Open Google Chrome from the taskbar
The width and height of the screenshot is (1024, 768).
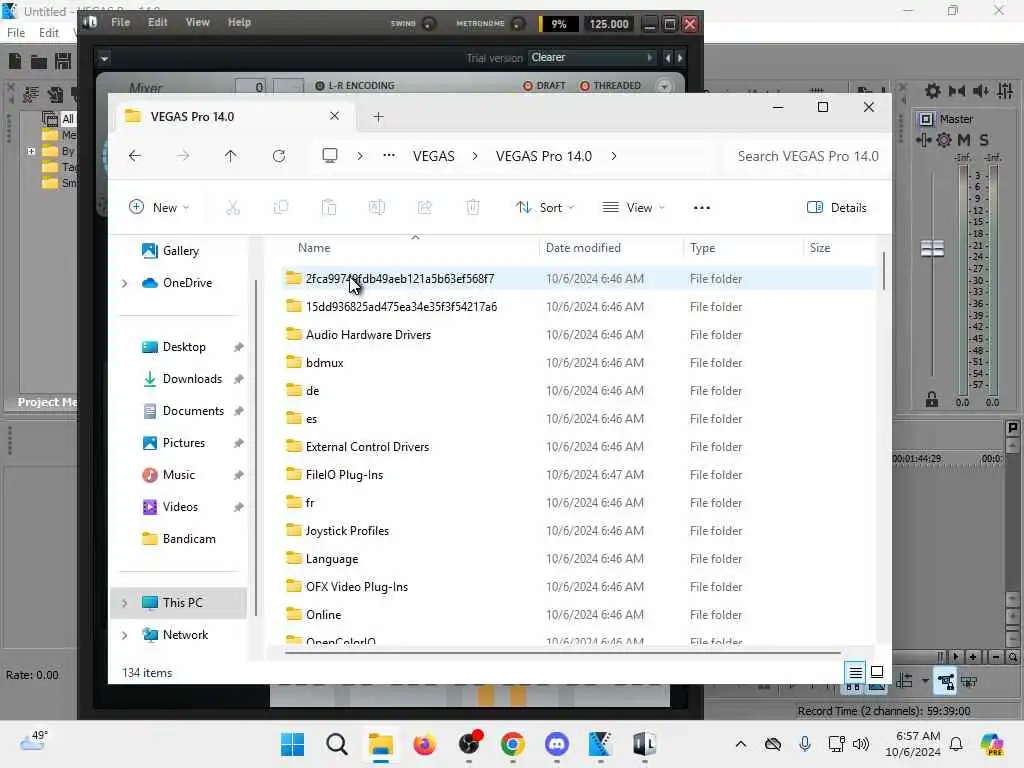click(x=513, y=744)
